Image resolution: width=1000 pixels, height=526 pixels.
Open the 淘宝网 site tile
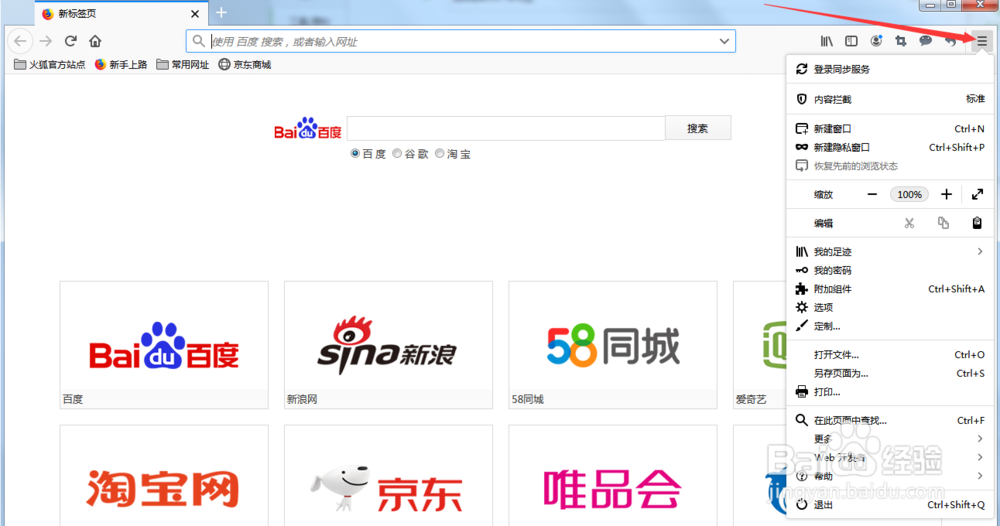tap(164, 476)
